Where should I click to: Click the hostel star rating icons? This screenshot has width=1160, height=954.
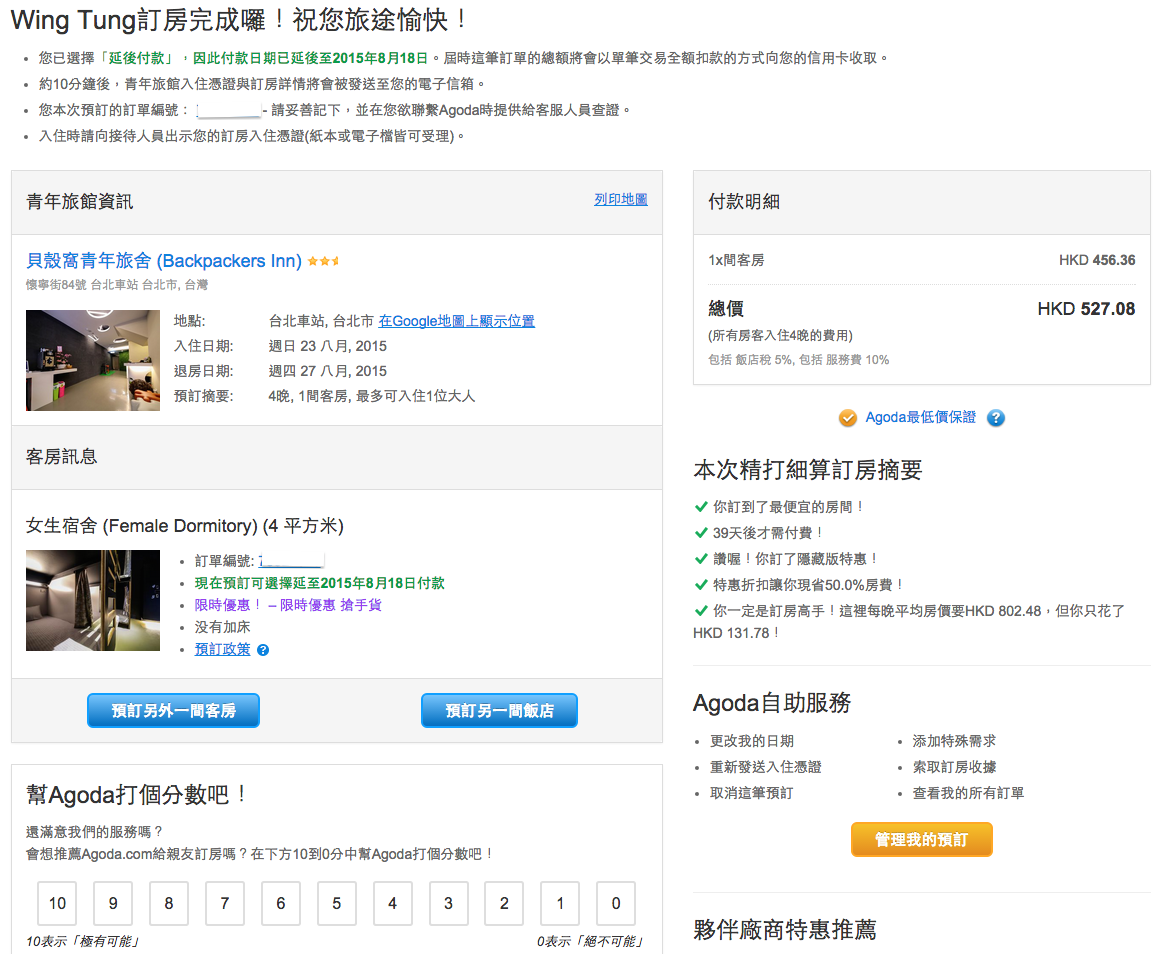coord(323,261)
